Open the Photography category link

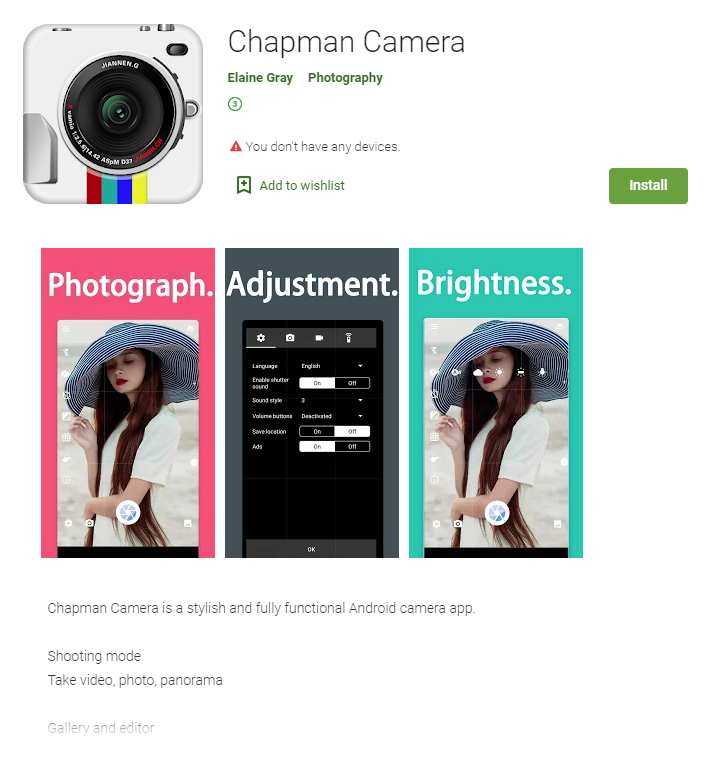pos(345,77)
